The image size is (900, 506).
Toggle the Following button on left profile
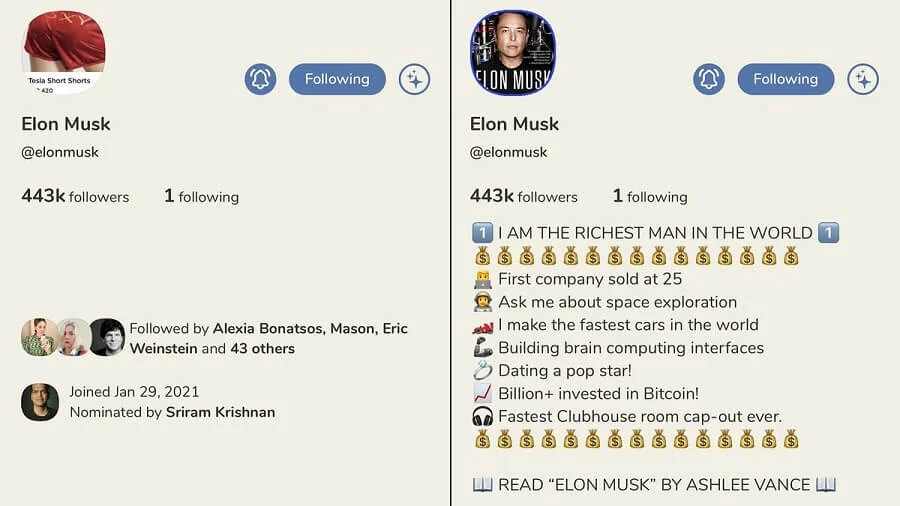pyautogui.click(x=337, y=79)
